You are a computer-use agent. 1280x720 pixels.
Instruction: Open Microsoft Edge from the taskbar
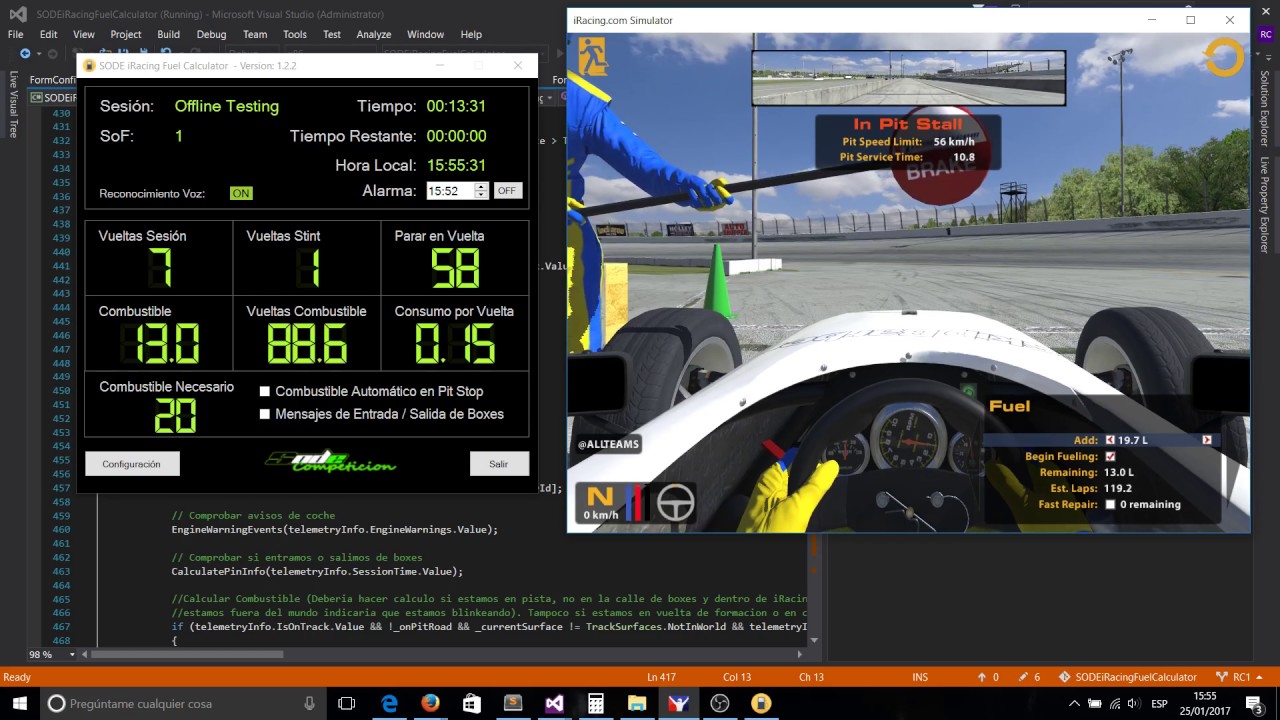pyautogui.click(x=389, y=703)
